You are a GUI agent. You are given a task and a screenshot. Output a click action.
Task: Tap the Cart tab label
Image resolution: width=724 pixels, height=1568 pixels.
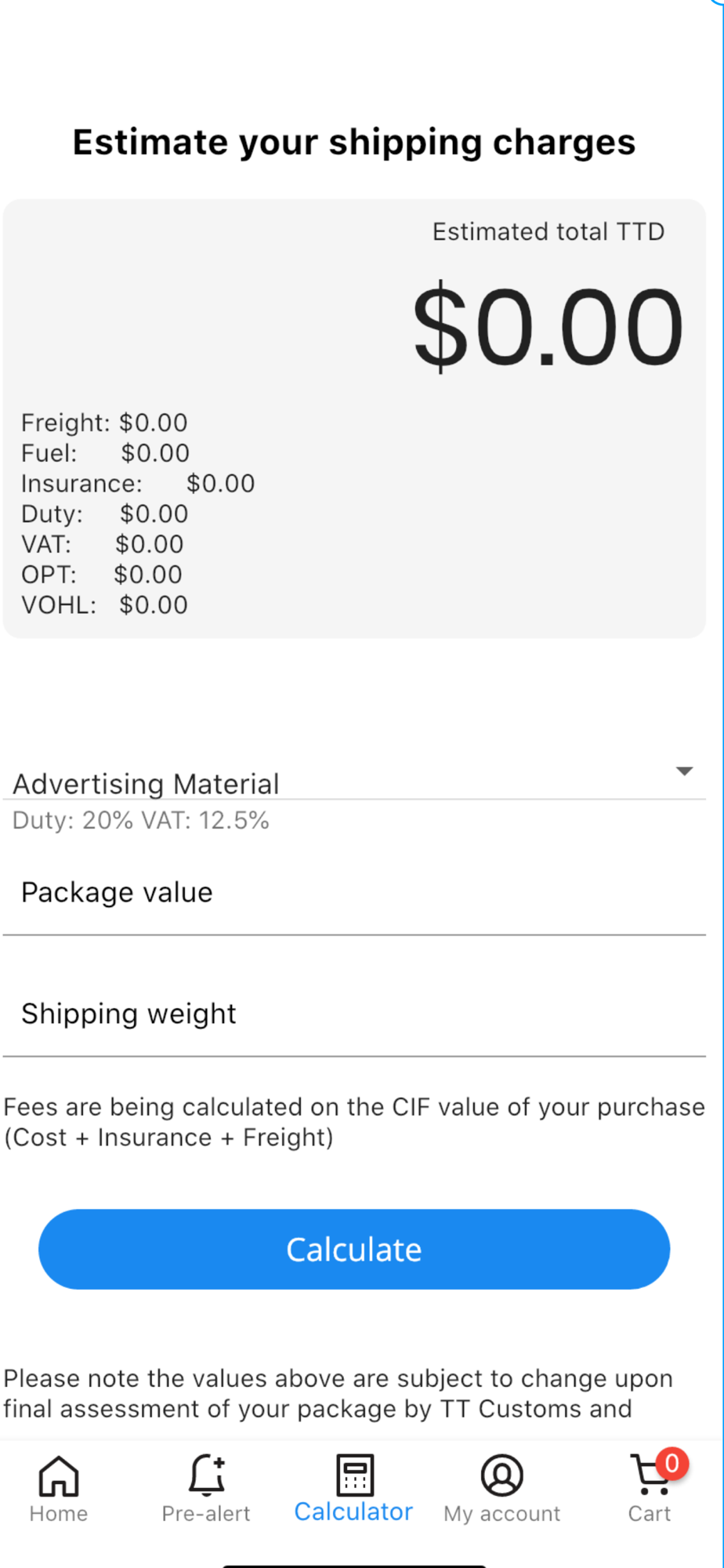[650, 1514]
